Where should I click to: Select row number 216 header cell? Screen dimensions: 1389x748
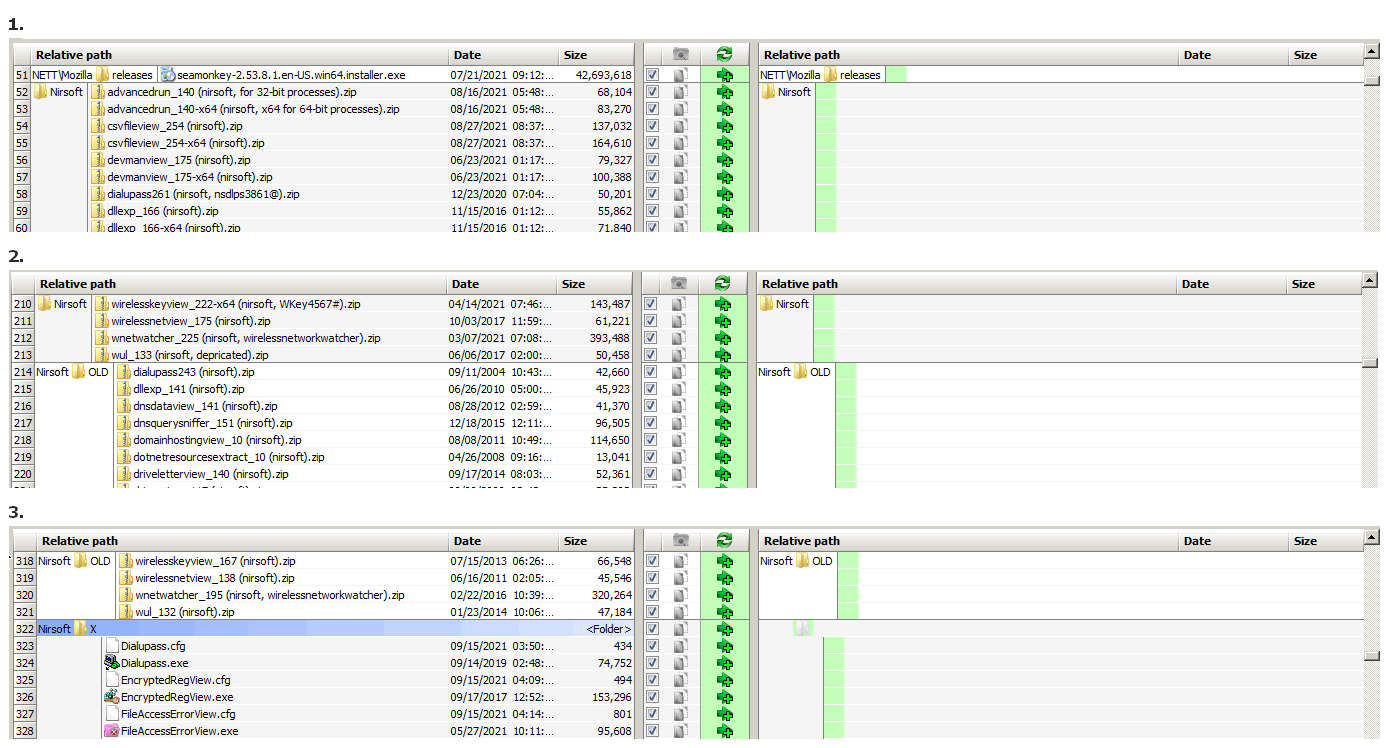[22, 406]
